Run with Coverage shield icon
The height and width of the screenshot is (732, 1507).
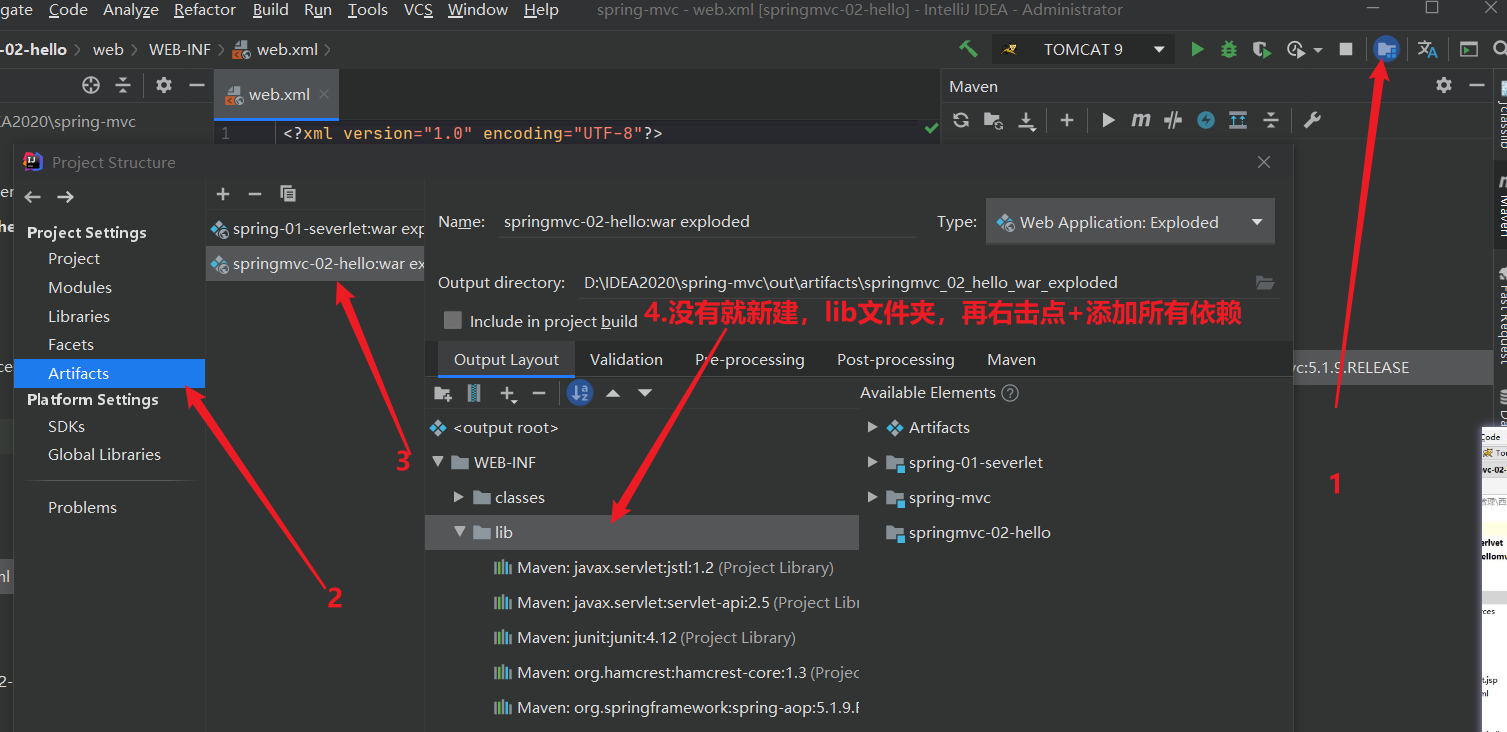(1261, 49)
